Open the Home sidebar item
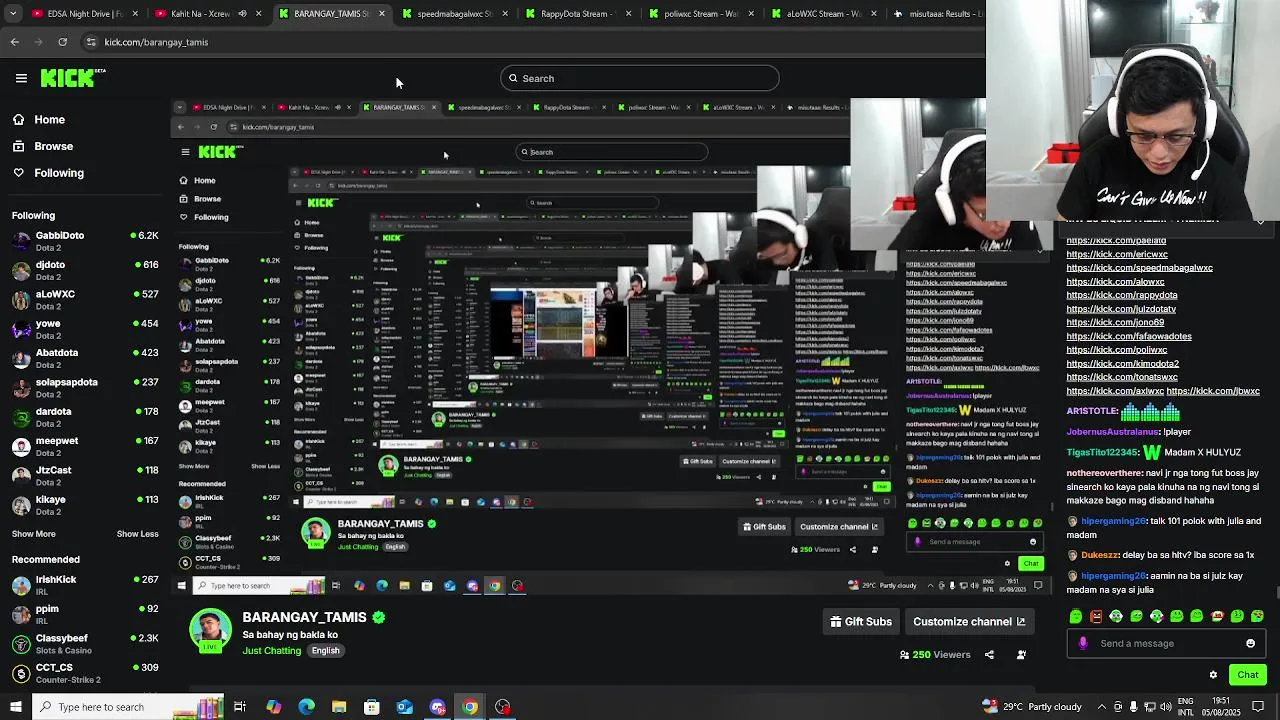Viewport: 1280px width, 720px height. pyautogui.click(x=38, y=119)
